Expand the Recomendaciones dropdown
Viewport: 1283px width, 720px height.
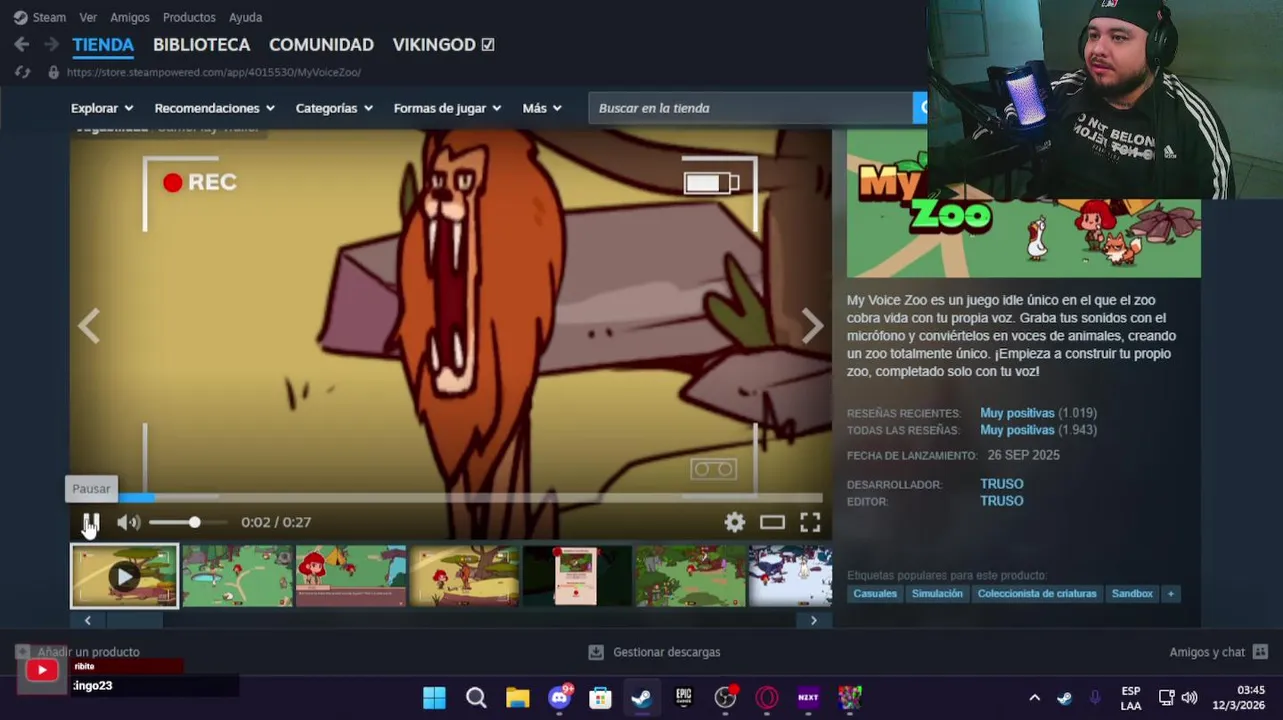[215, 108]
